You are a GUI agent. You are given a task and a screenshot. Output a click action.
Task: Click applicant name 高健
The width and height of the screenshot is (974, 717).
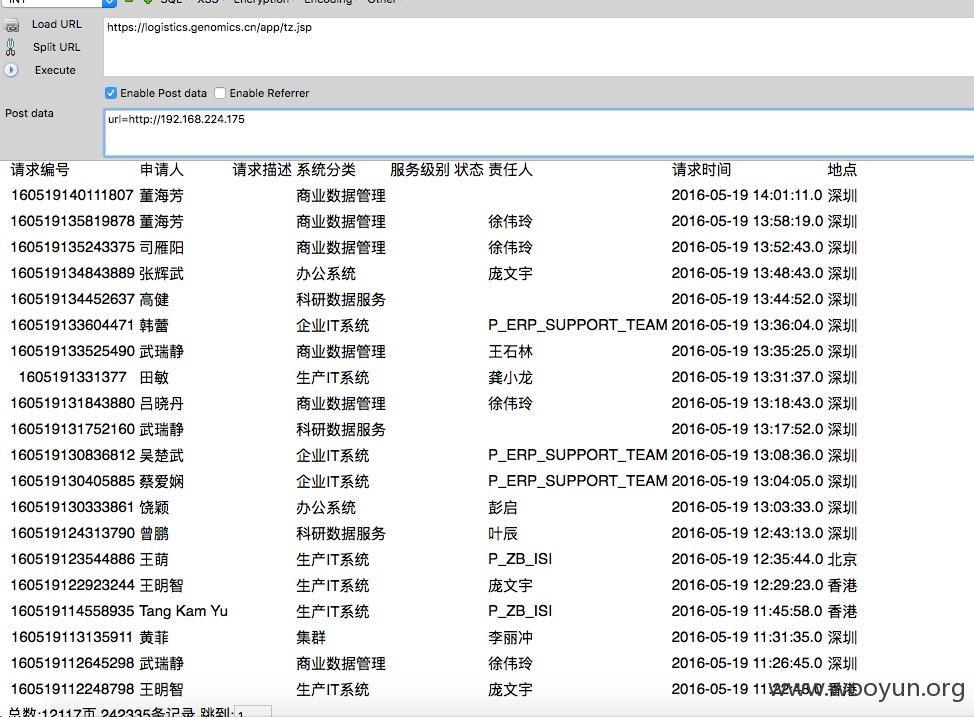(154, 299)
